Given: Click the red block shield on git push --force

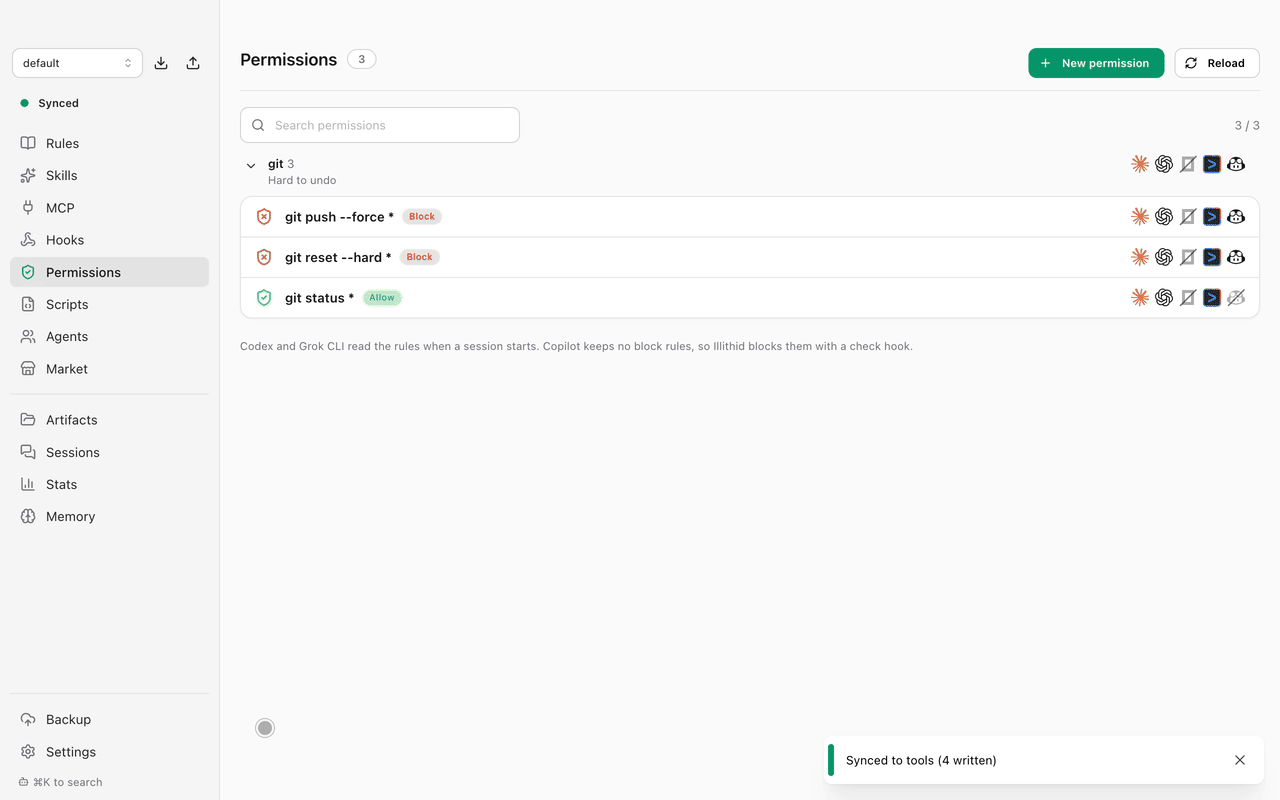Looking at the screenshot, I should tap(264, 217).
